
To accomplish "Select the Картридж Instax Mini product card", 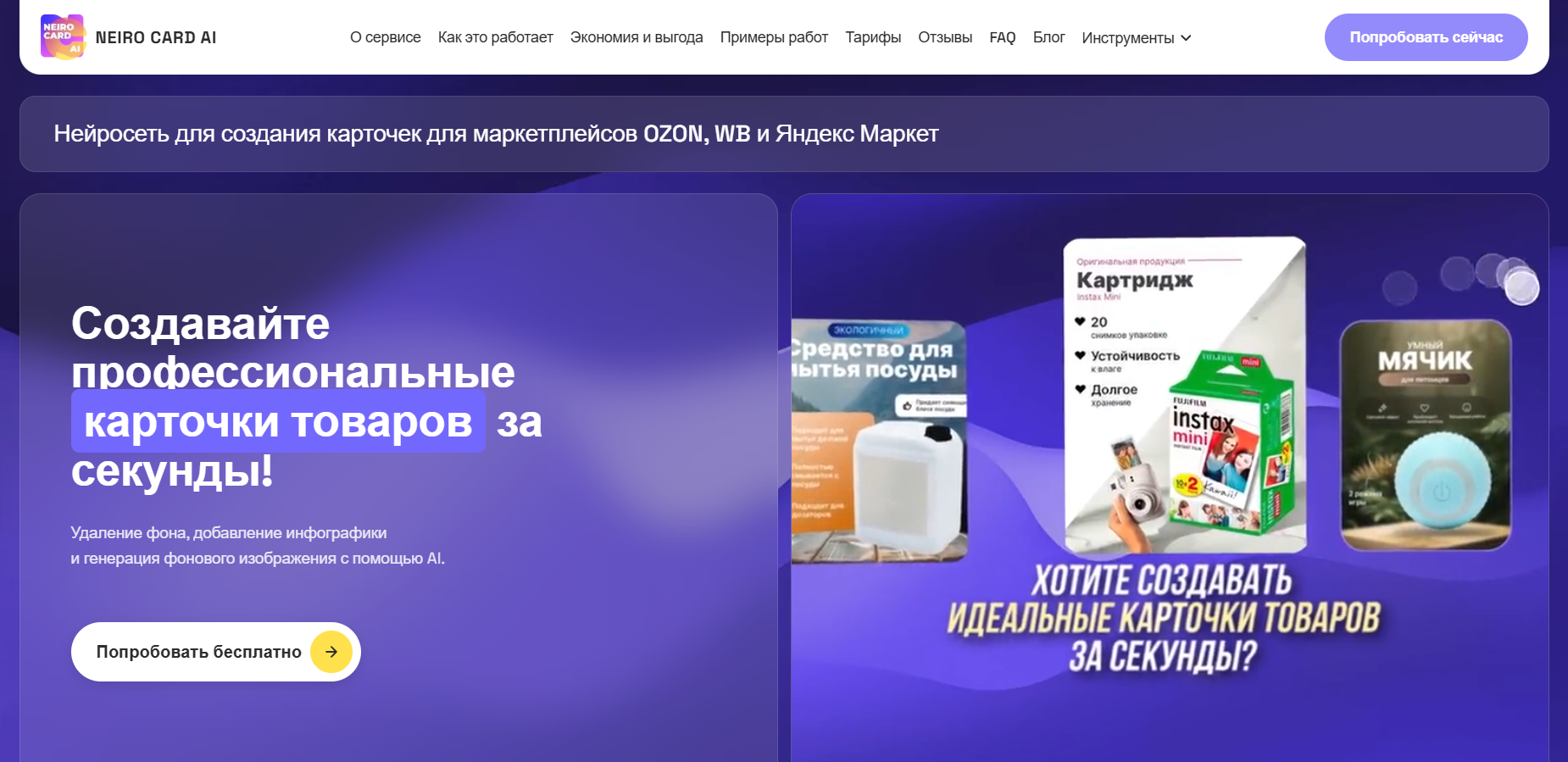I will pos(1185,394).
